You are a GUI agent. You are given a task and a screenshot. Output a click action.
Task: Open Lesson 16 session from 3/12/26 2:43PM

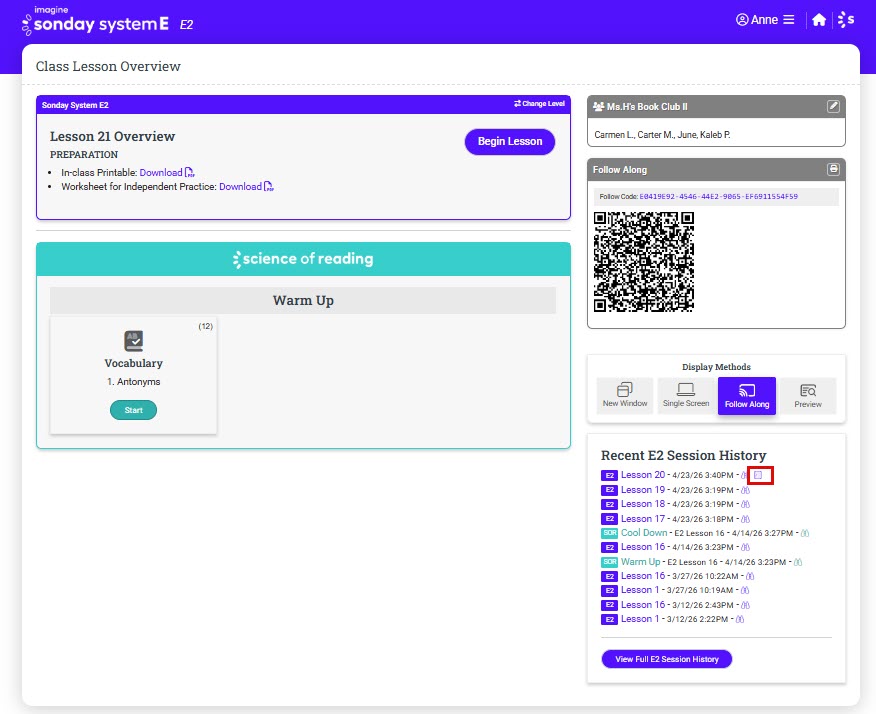click(x=643, y=605)
